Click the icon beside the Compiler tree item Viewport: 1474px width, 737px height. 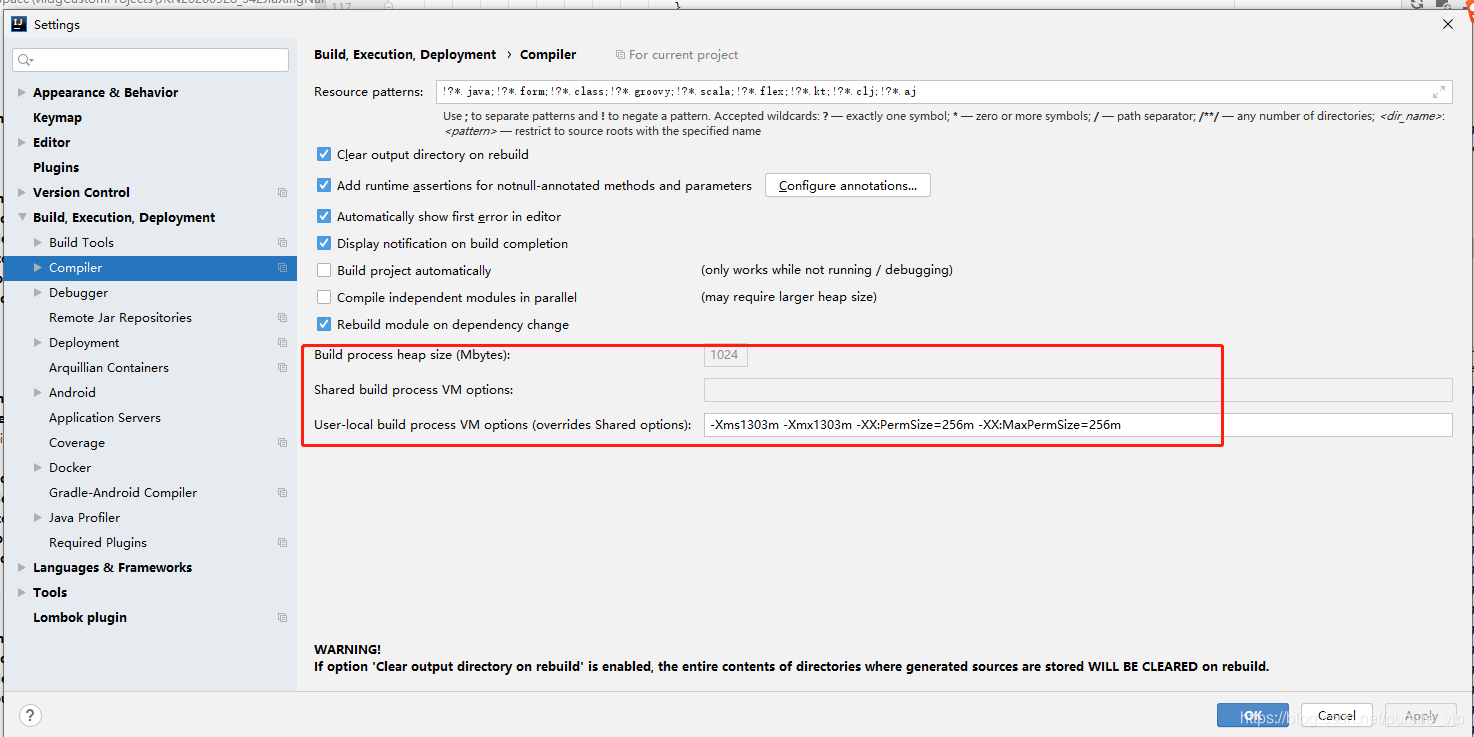coord(281,268)
